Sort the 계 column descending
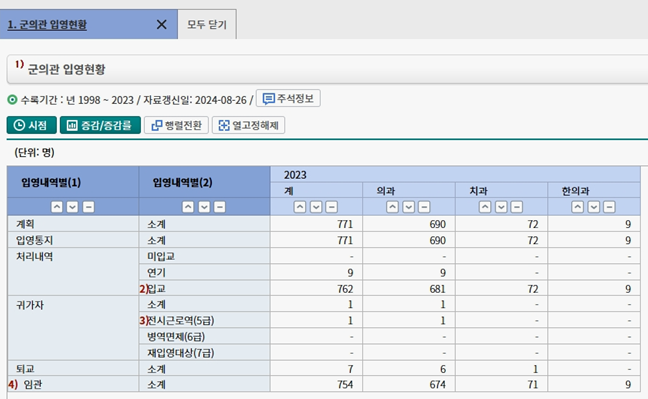The height and width of the screenshot is (399, 648). 316,207
